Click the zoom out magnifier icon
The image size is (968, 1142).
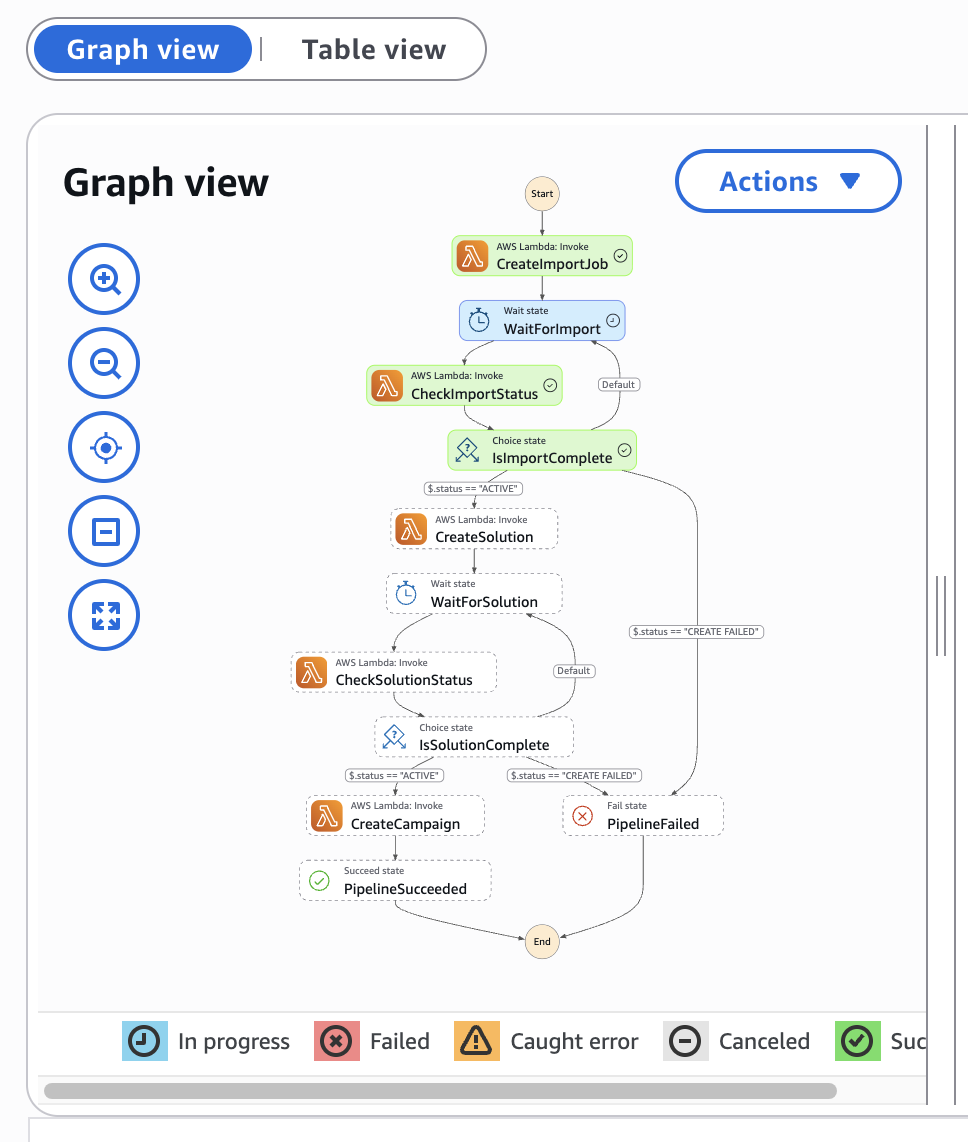click(x=104, y=363)
